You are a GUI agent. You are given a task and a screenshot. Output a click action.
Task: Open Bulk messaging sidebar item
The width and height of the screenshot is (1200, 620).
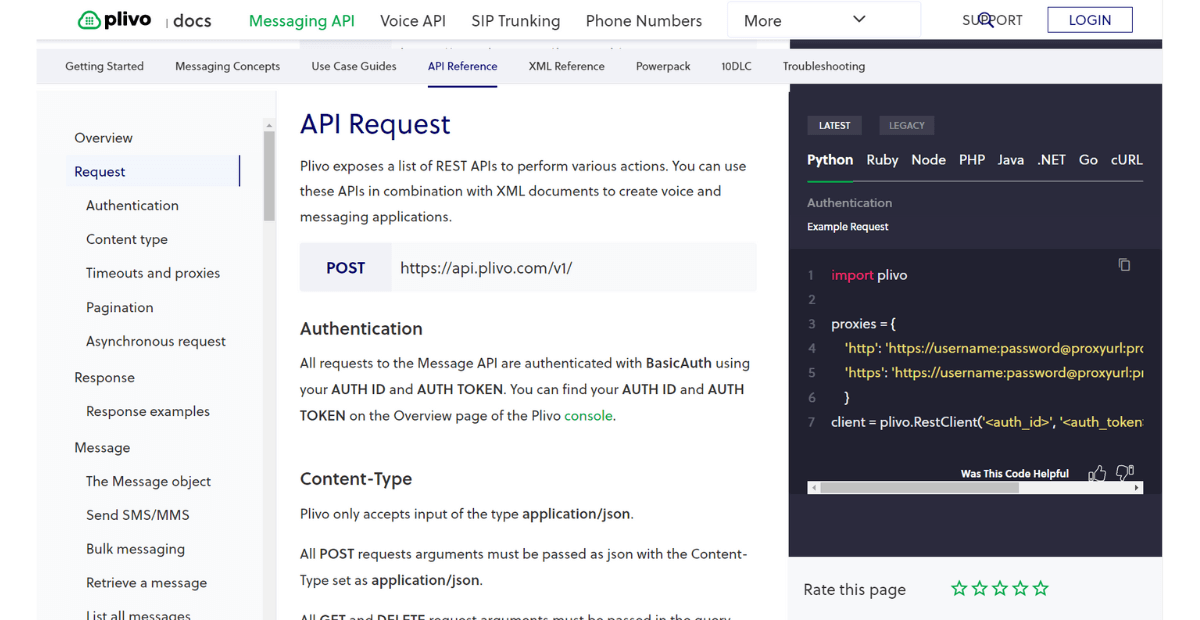click(135, 549)
